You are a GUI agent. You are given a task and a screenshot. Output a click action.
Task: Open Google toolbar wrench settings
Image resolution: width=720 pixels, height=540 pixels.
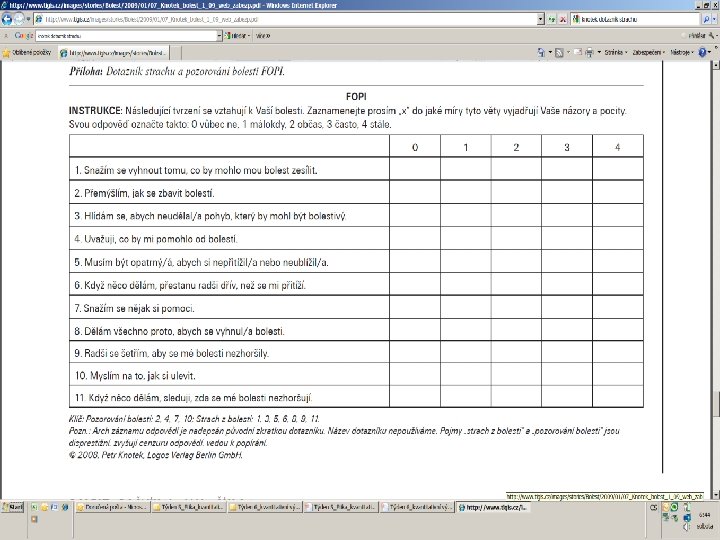pos(712,35)
